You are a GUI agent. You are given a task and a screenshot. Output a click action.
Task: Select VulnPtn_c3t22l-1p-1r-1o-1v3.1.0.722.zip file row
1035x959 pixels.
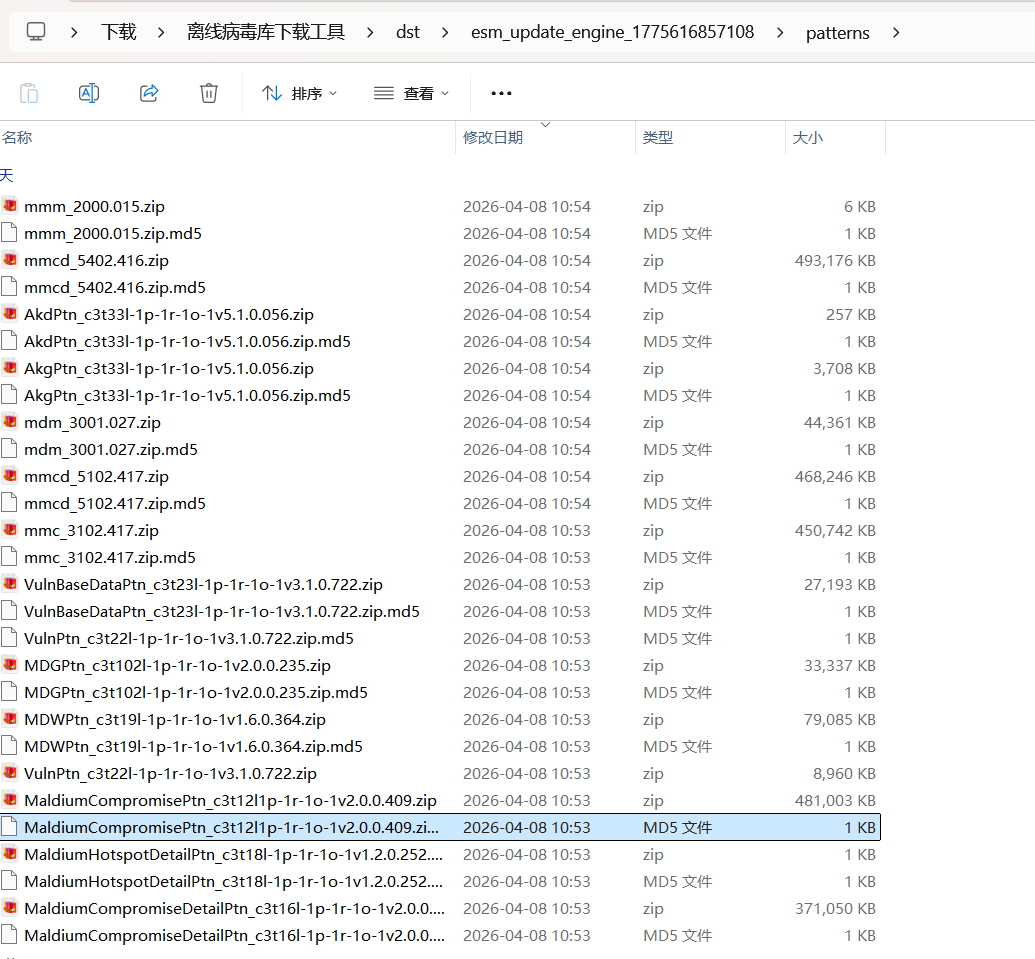click(x=170, y=773)
